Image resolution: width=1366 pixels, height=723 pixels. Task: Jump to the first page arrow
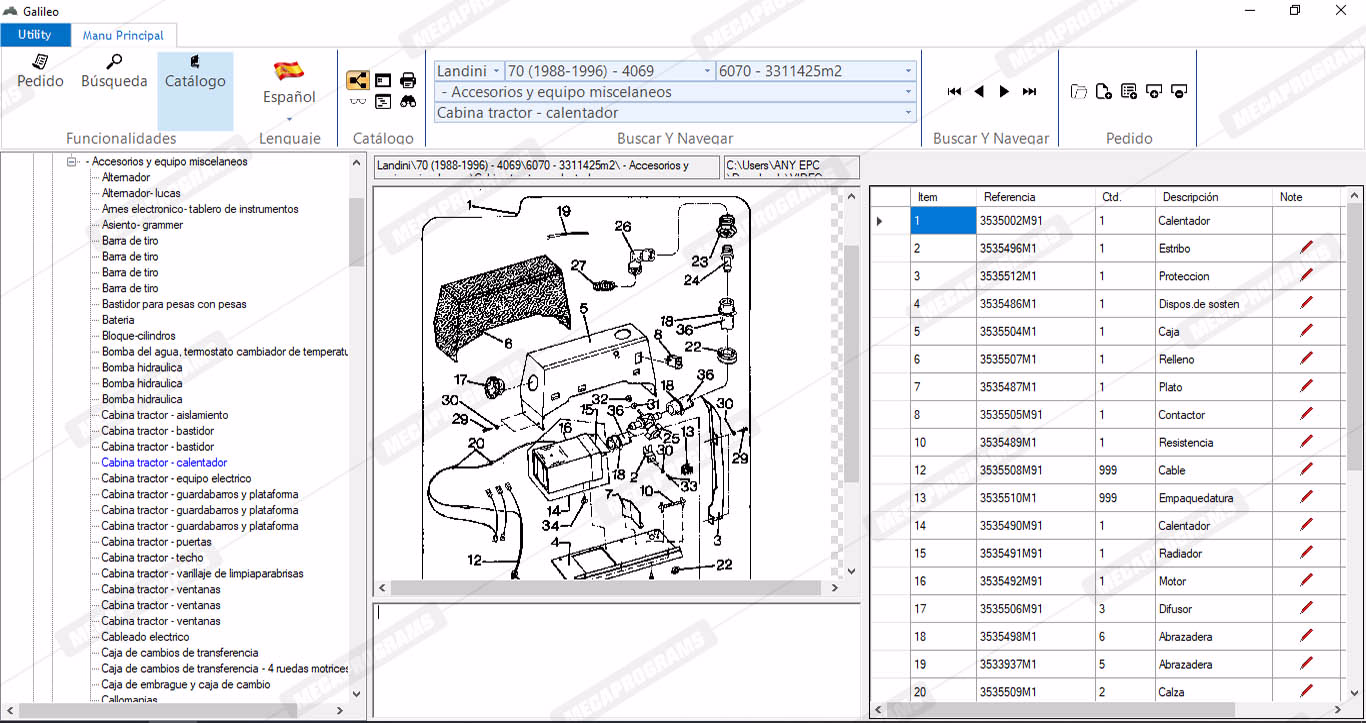coord(954,92)
